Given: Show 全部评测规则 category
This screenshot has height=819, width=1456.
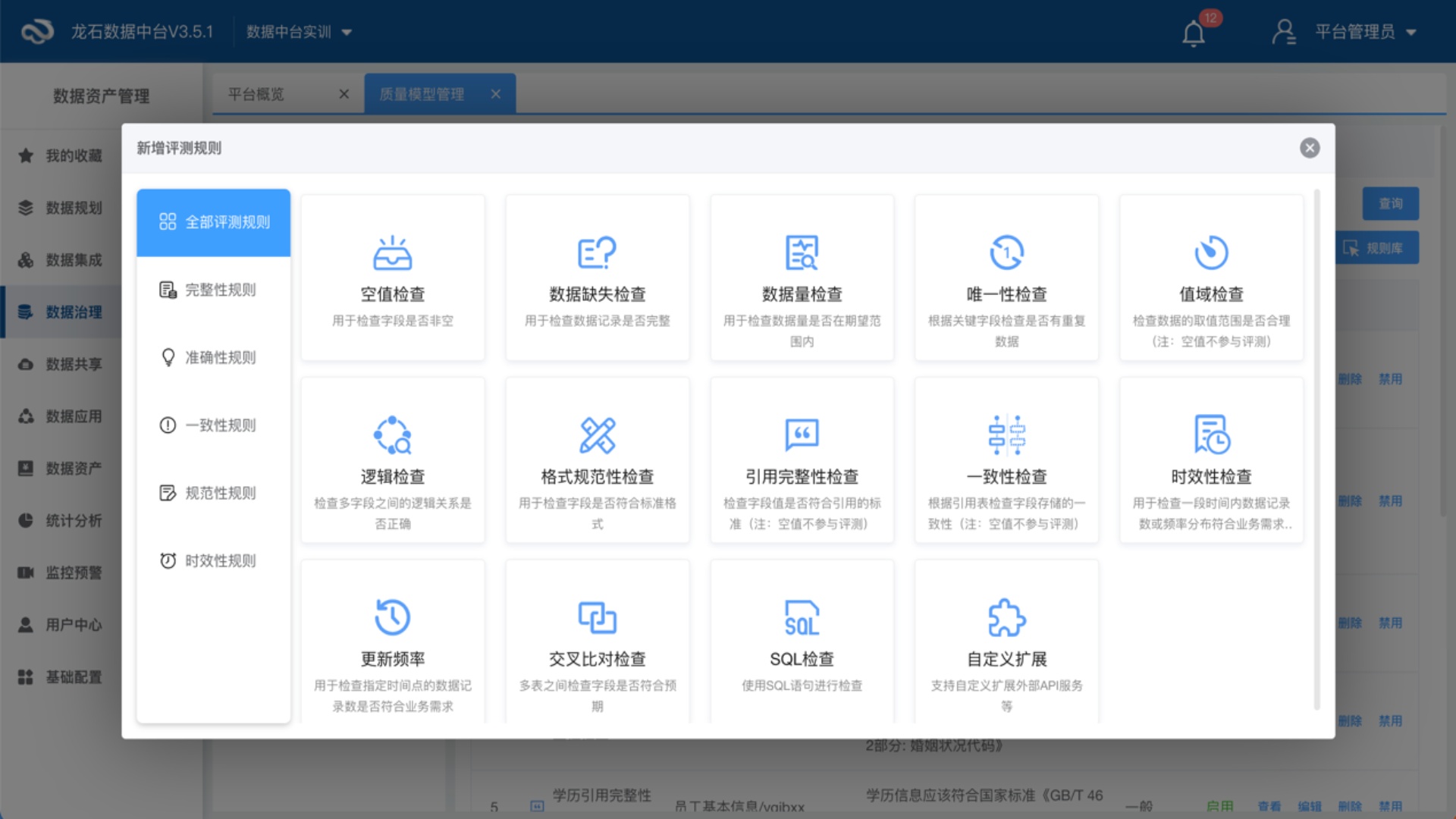Looking at the screenshot, I should (213, 222).
